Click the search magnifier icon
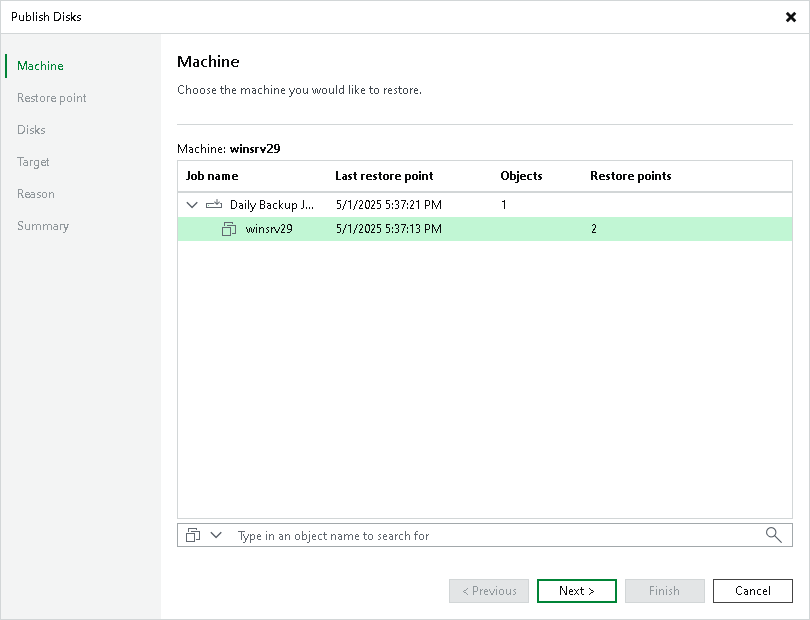This screenshot has height=620, width=810. coord(773,535)
